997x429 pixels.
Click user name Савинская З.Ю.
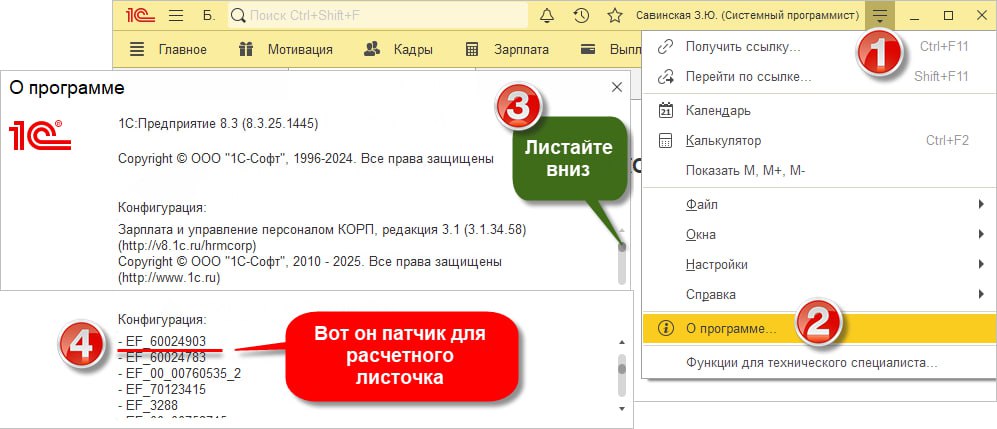747,16
